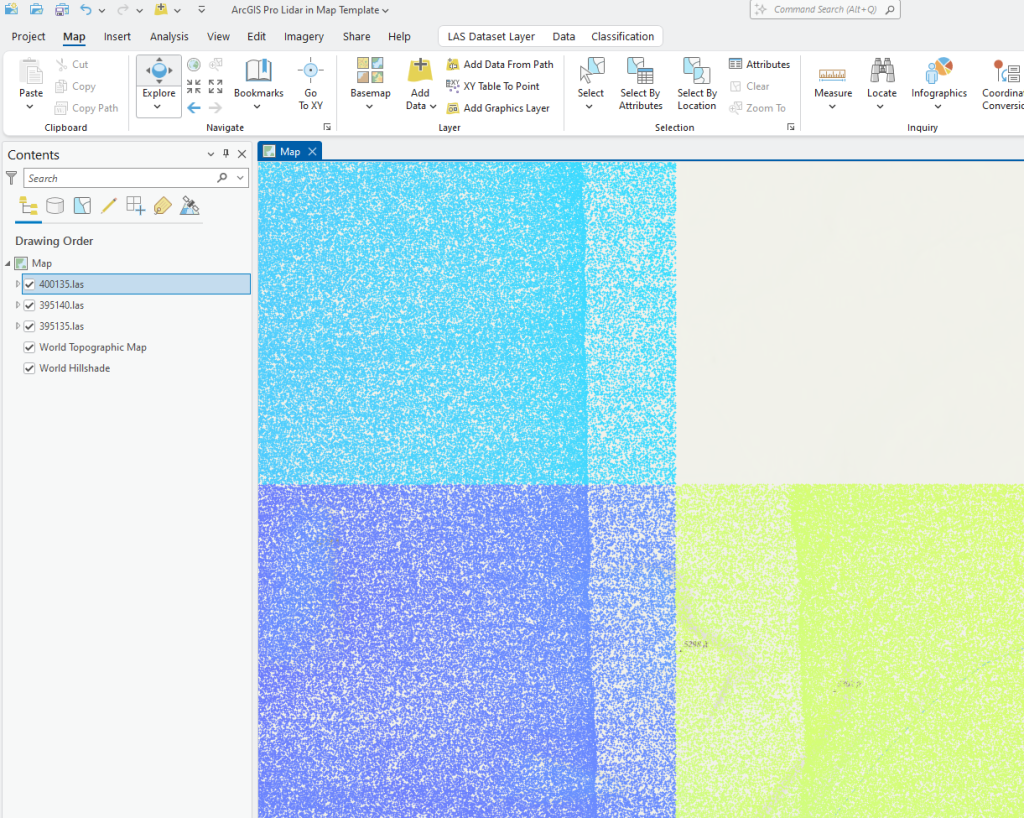
Task: Toggle visibility of World Topographic Map
Action: 29,347
